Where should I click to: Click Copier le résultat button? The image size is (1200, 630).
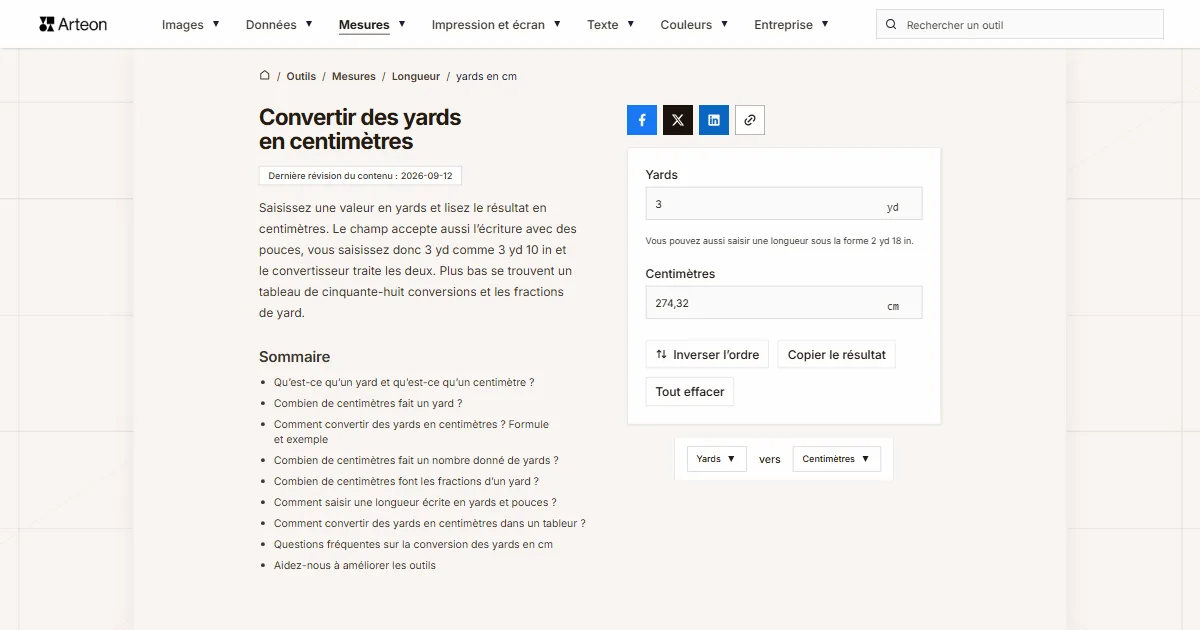pos(837,354)
